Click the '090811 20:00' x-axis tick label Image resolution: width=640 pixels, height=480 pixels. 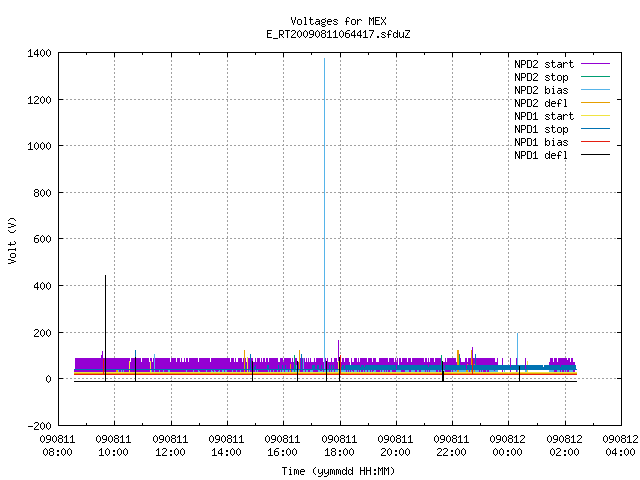pos(396,446)
